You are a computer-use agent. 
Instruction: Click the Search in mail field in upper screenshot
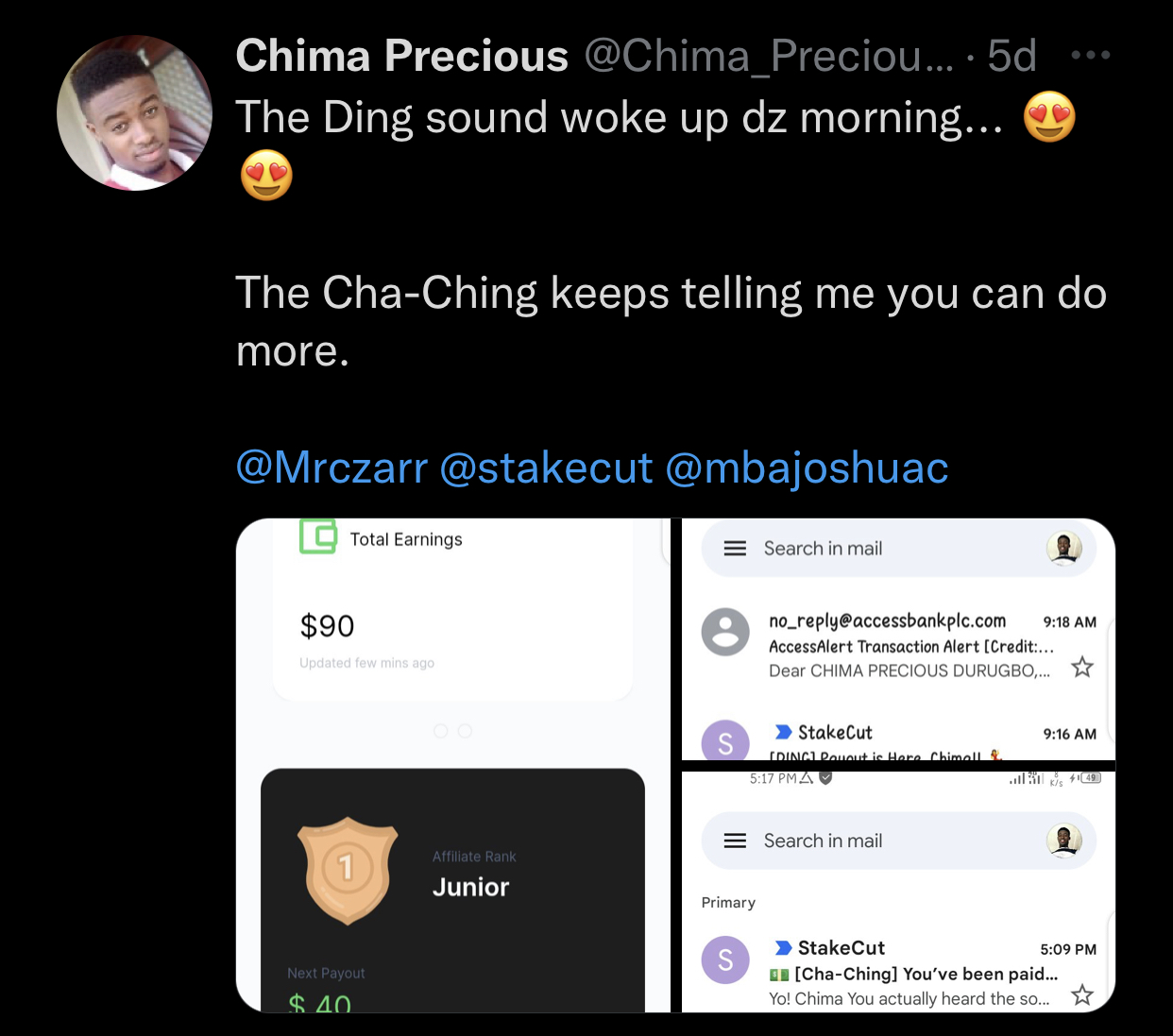[898, 549]
